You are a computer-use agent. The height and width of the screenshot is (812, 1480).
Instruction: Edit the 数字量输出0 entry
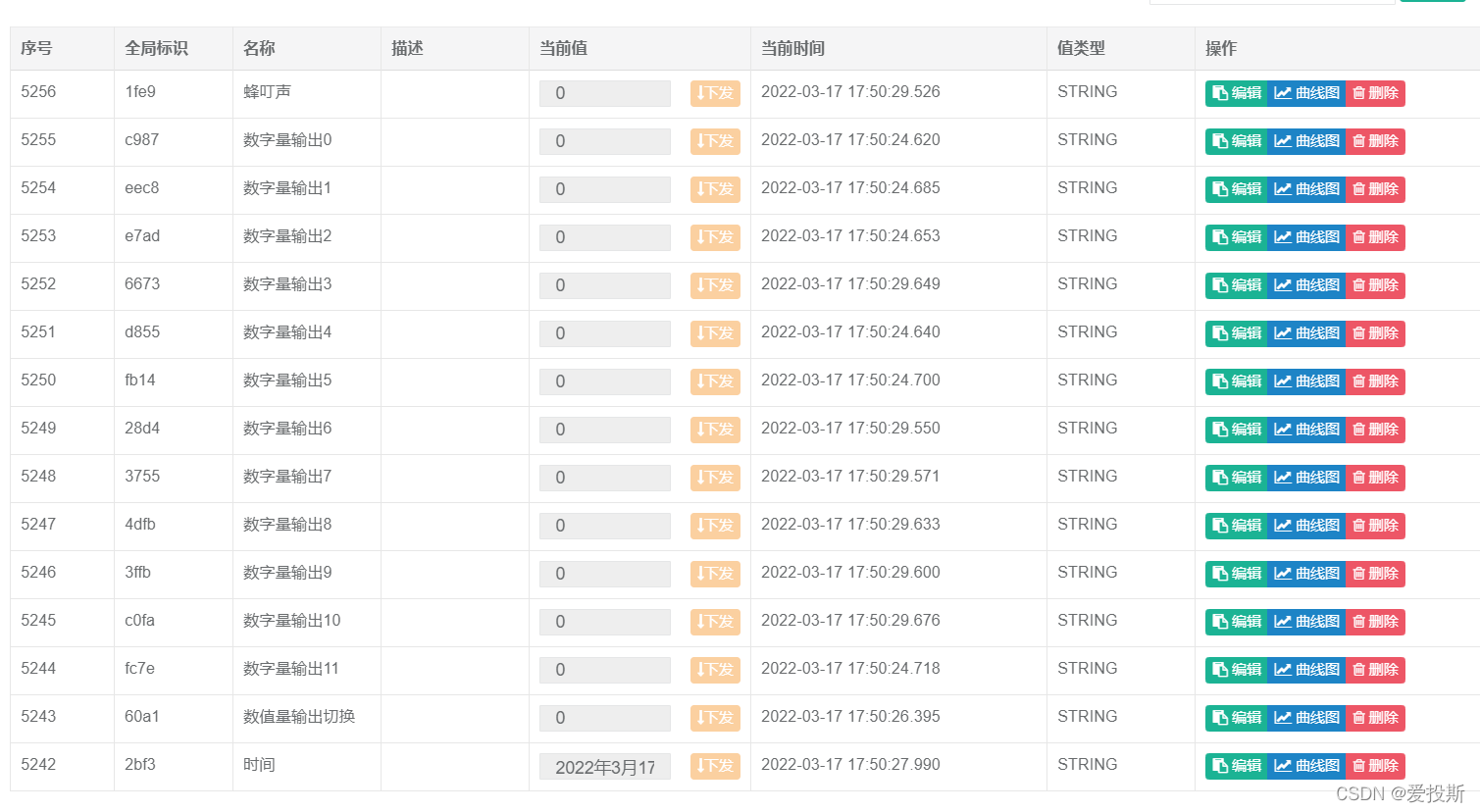(x=1236, y=141)
